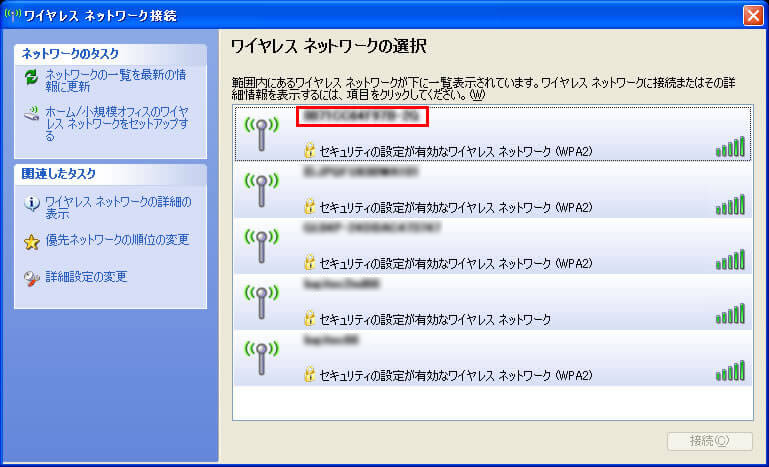Click the green refresh network list icon

[x=31, y=78]
